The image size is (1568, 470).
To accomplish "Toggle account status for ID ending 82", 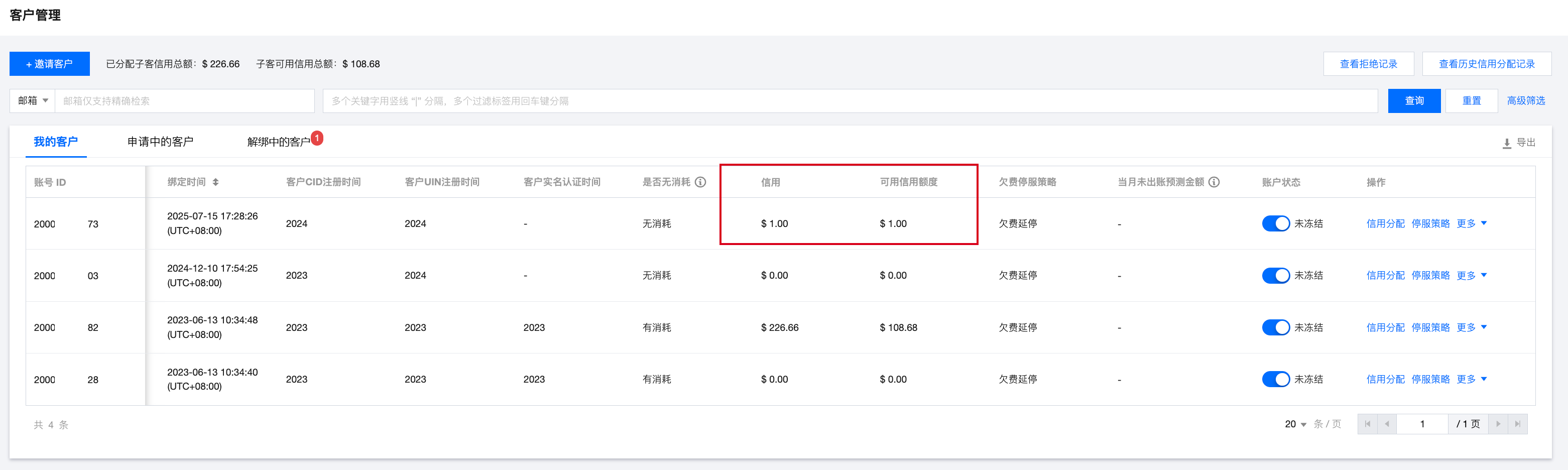I will coord(1275,327).
